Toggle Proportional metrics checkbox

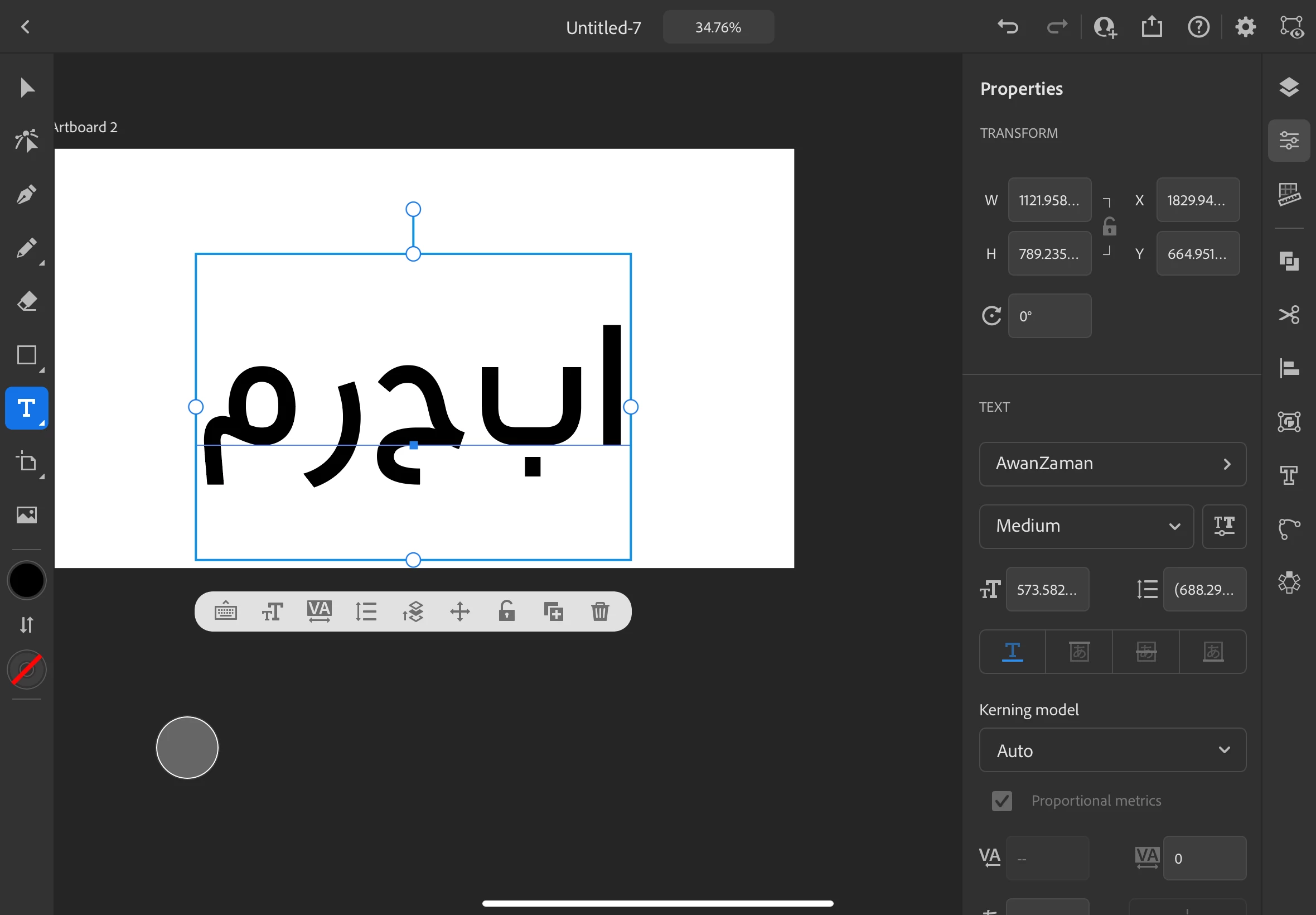1001,801
